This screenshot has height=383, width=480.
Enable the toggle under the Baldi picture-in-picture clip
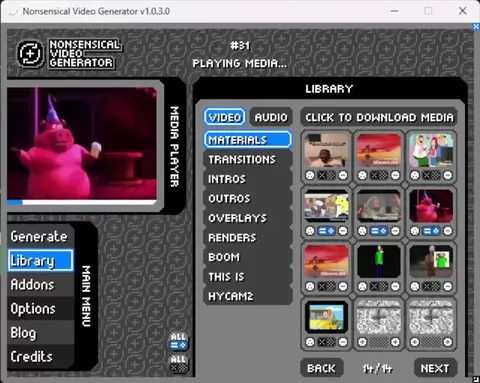click(431, 286)
